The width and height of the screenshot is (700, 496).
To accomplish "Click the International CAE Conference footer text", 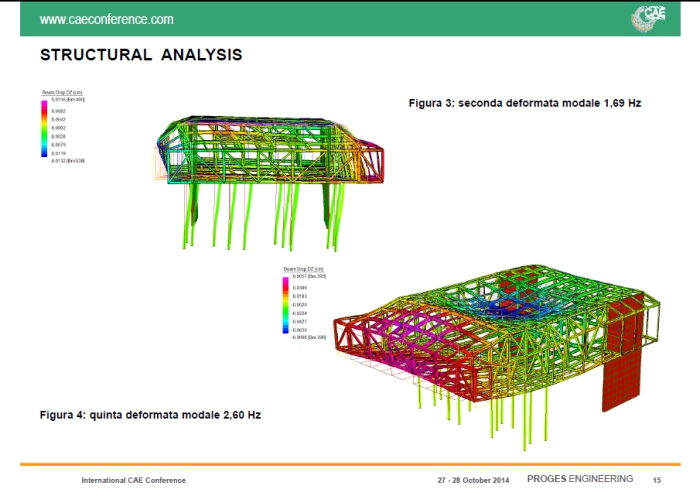I will [133, 480].
